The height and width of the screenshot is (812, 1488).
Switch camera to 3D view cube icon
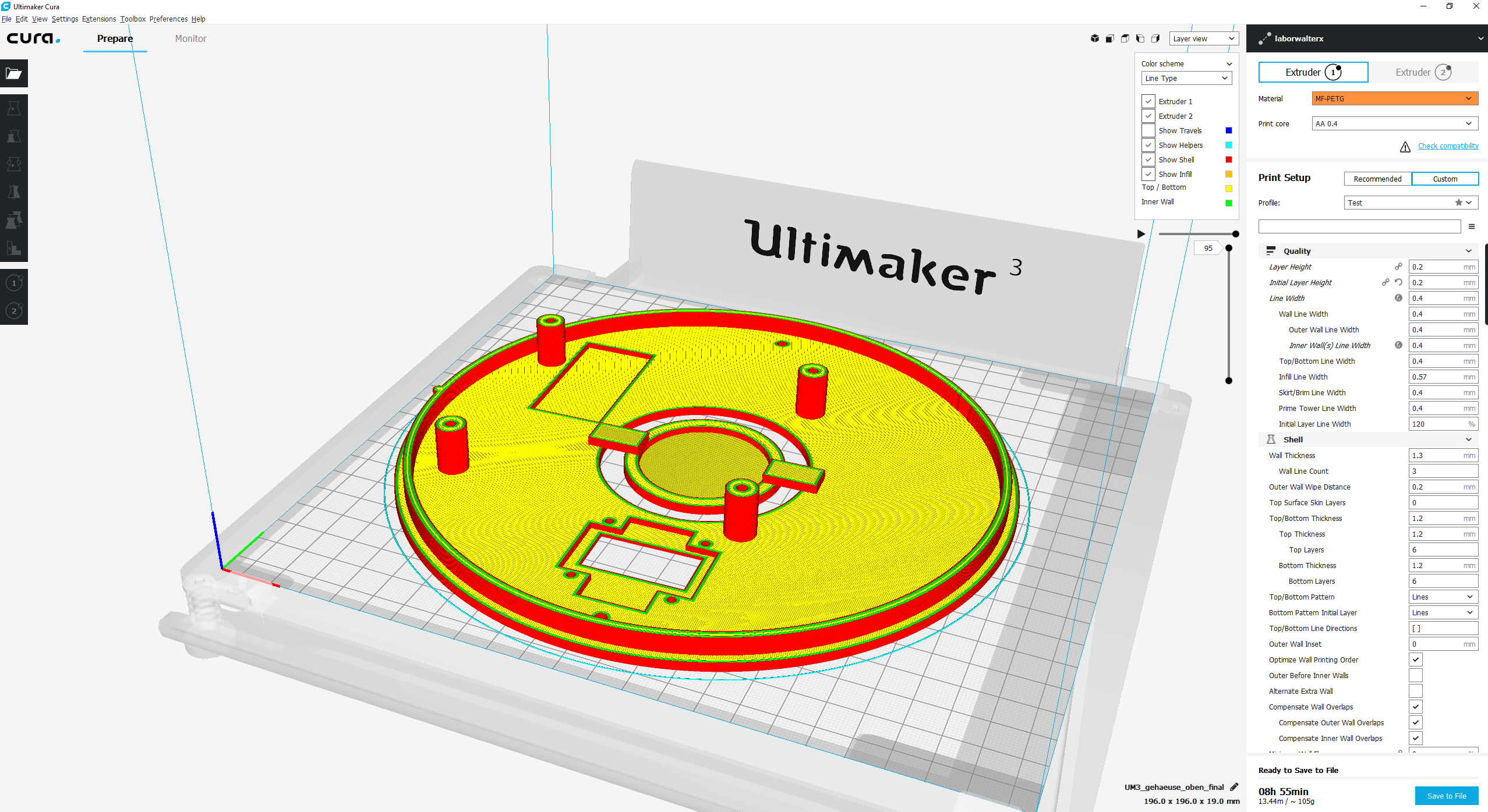[1095, 38]
